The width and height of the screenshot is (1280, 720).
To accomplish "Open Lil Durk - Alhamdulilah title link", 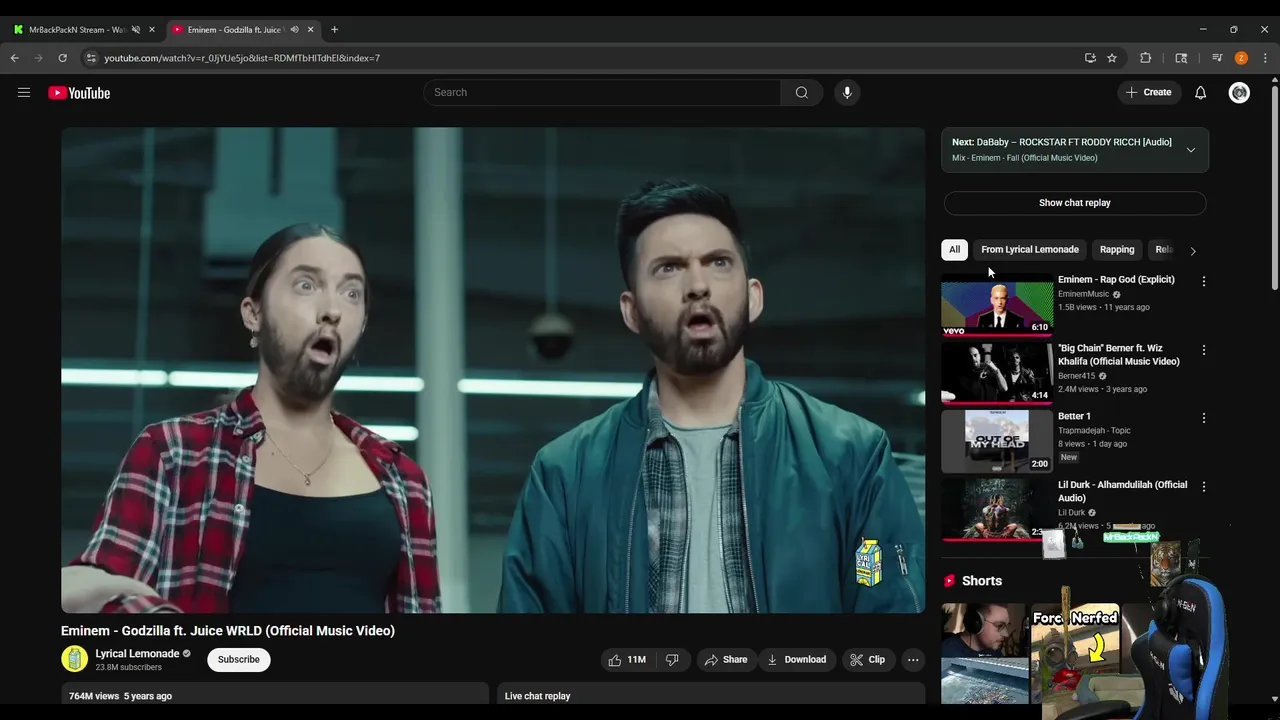I will 1123,491.
